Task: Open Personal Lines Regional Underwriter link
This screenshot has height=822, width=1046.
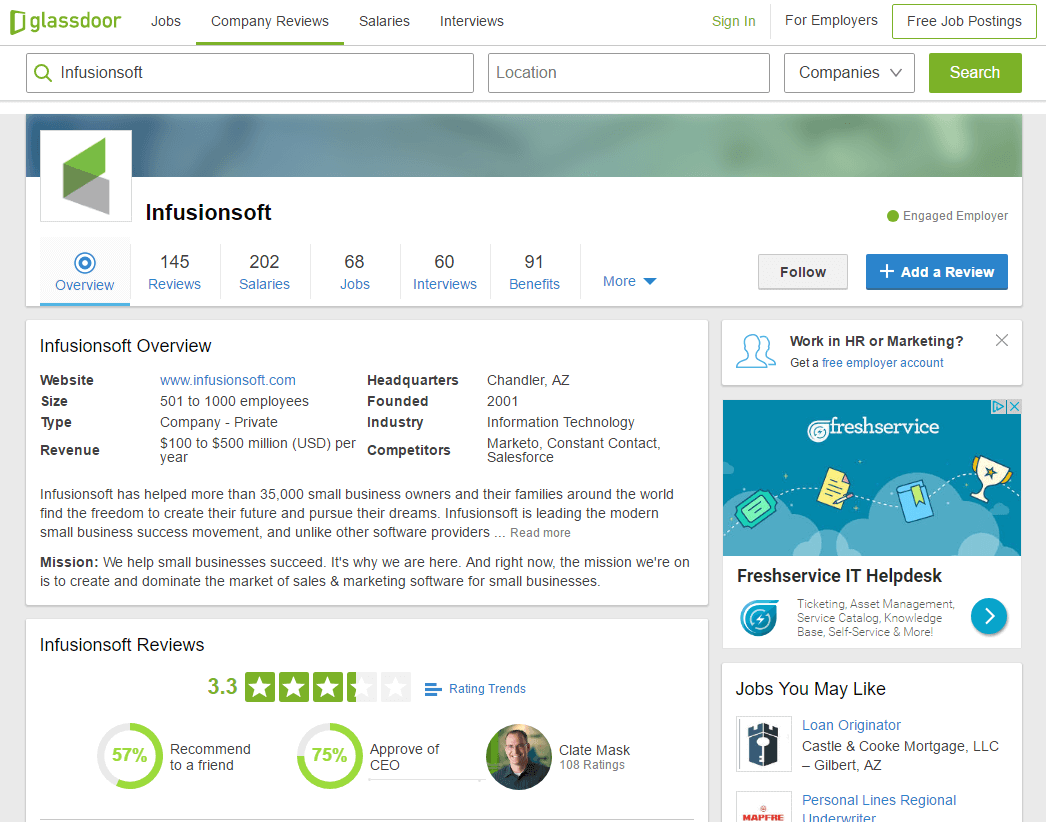Action: click(x=879, y=808)
